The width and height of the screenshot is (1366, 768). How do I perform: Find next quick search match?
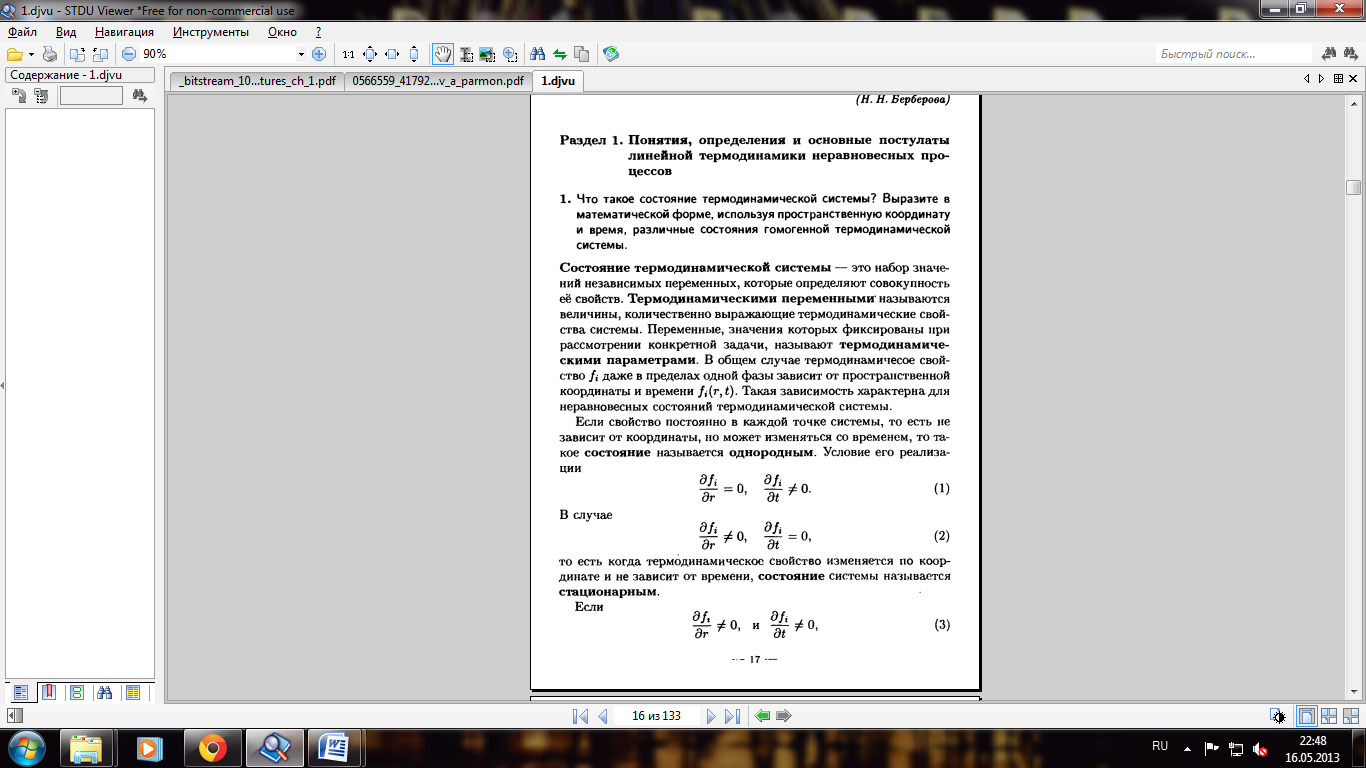coord(1350,54)
